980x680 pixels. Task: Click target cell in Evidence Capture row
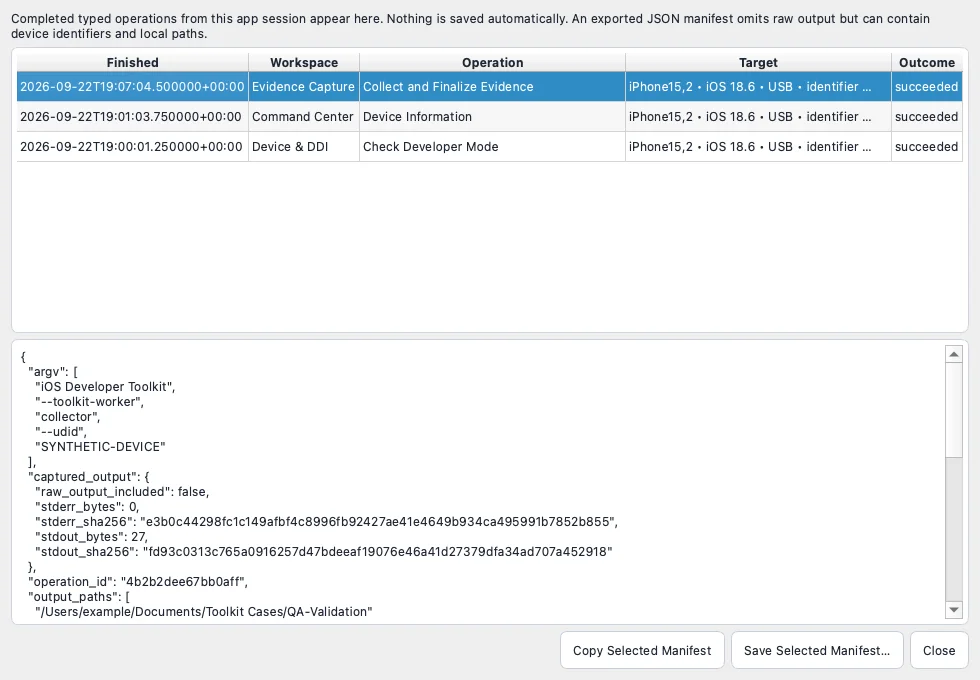coord(758,86)
